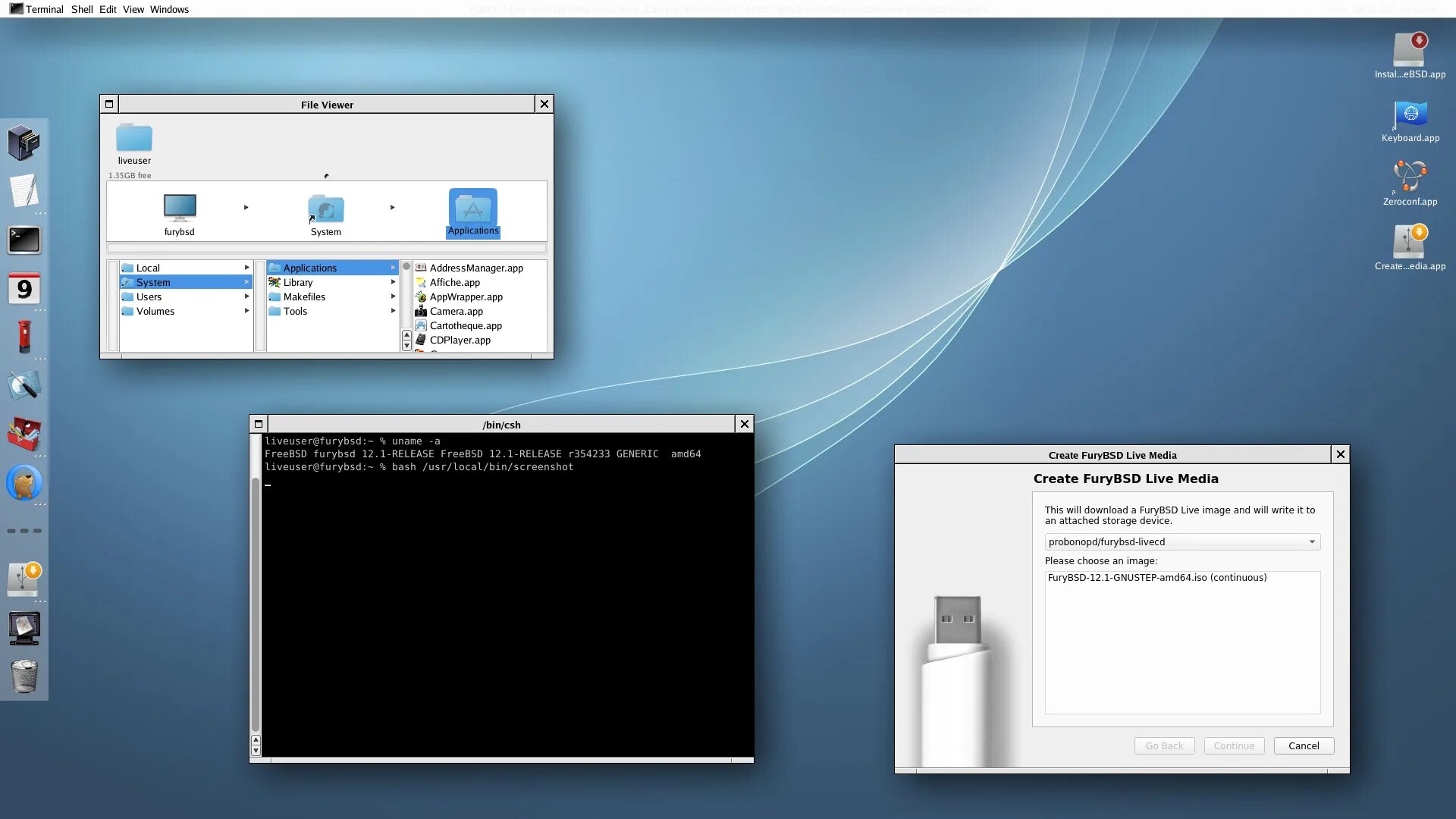Click the Go Back button

[1164, 745]
